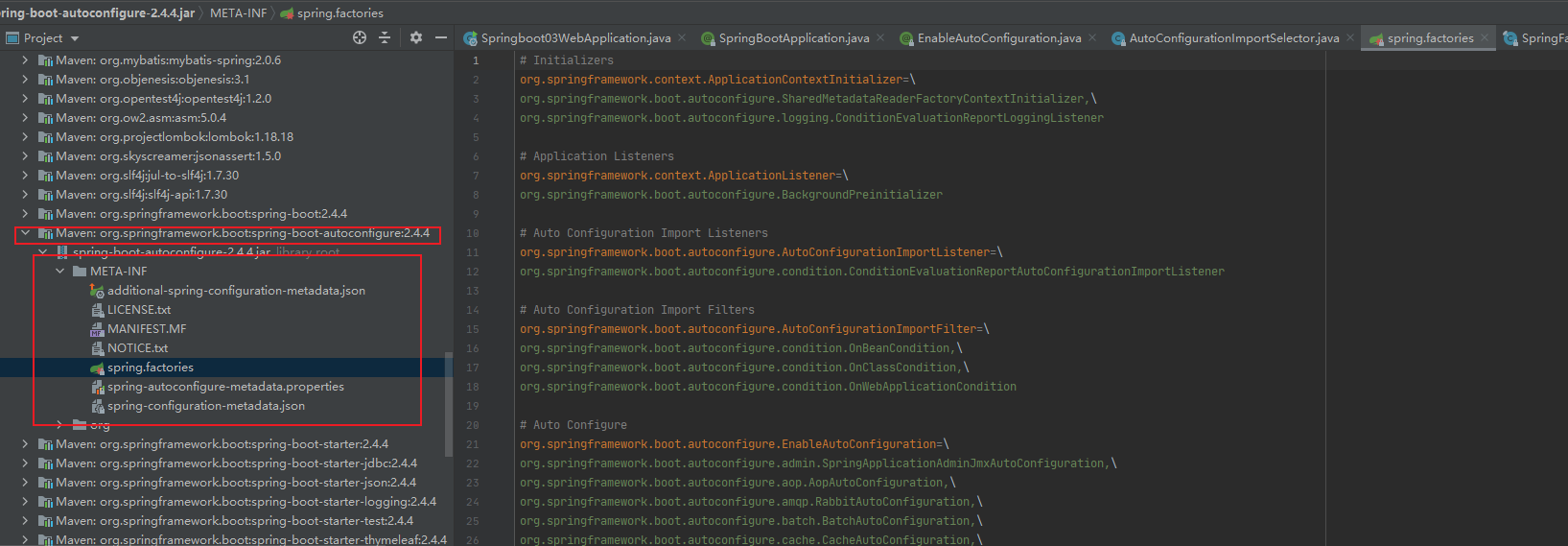This screenshot has height=546, width=1568.
Task: Select MANIFEST.MF file
Action: click(147, 328)
